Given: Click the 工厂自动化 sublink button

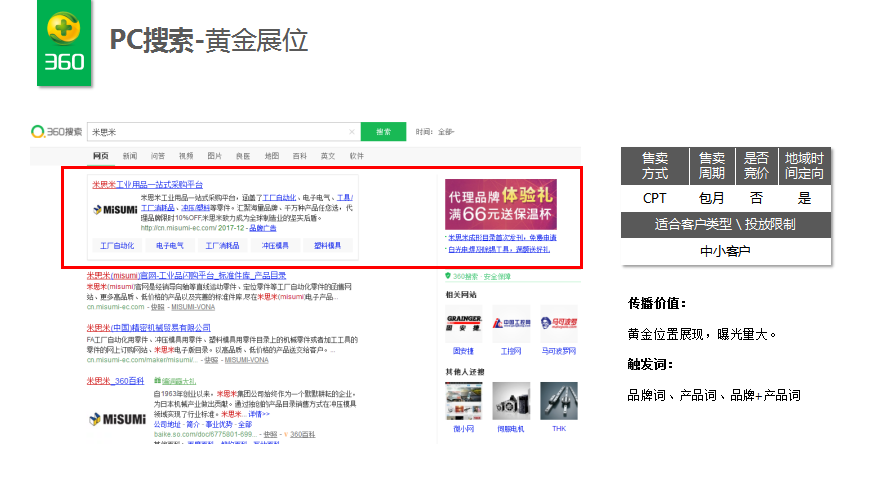Looking at the screenshot, I should [117, 246].
